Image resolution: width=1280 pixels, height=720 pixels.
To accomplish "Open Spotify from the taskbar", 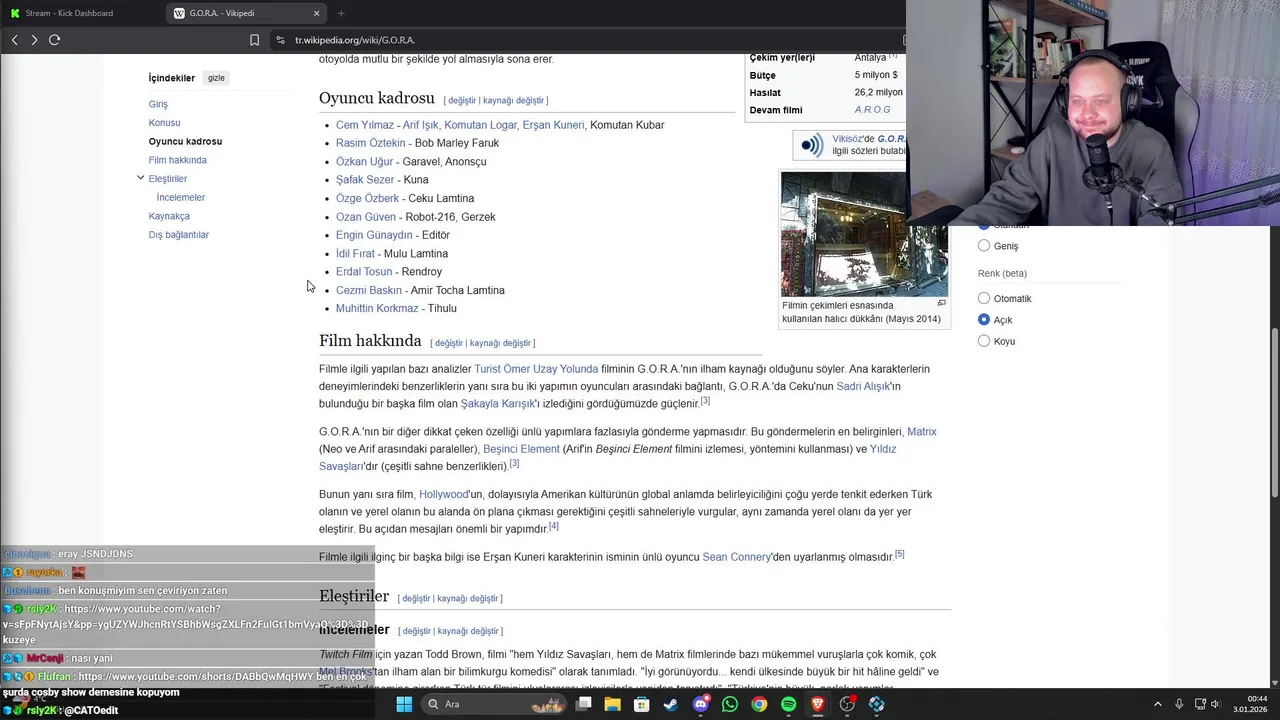I will point(788,704).
